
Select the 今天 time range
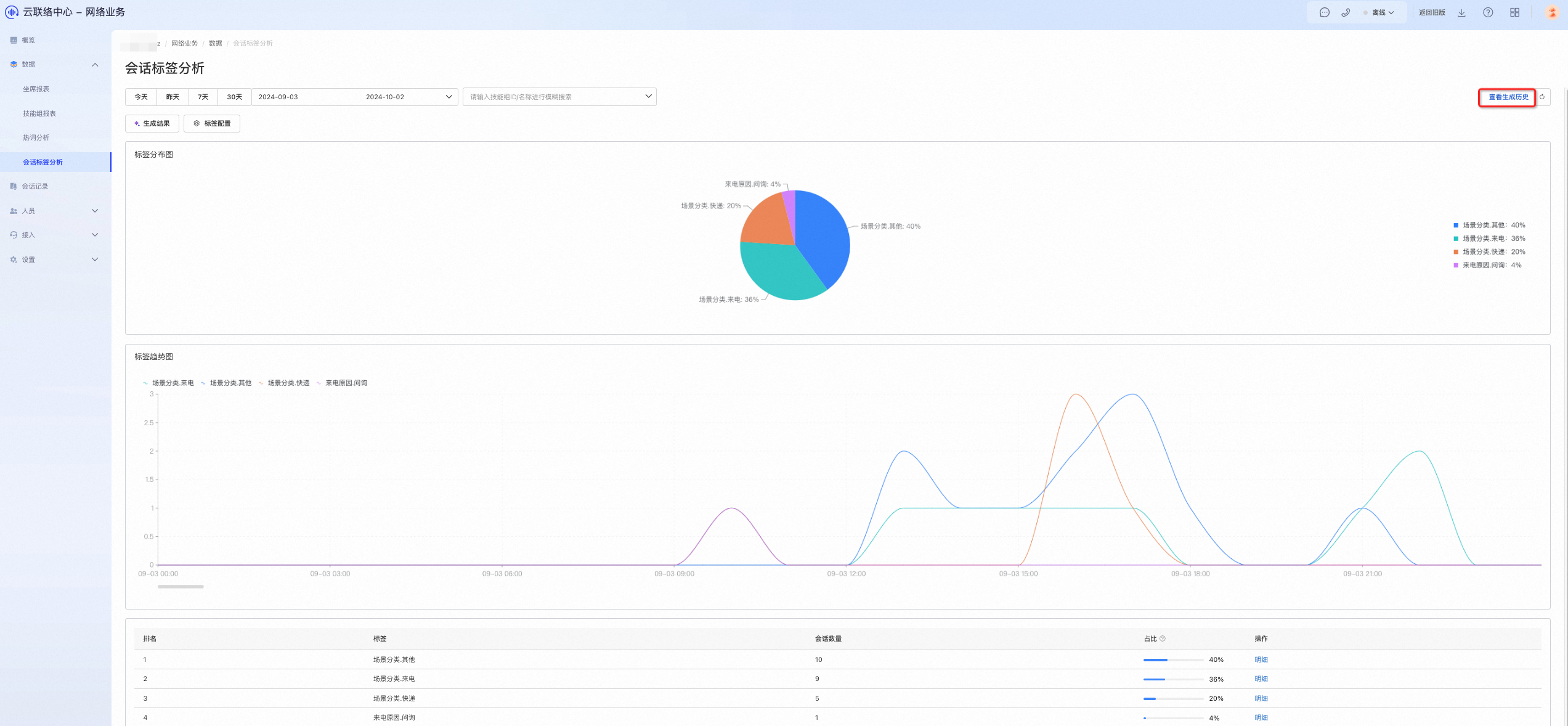[x=141, y=97]
